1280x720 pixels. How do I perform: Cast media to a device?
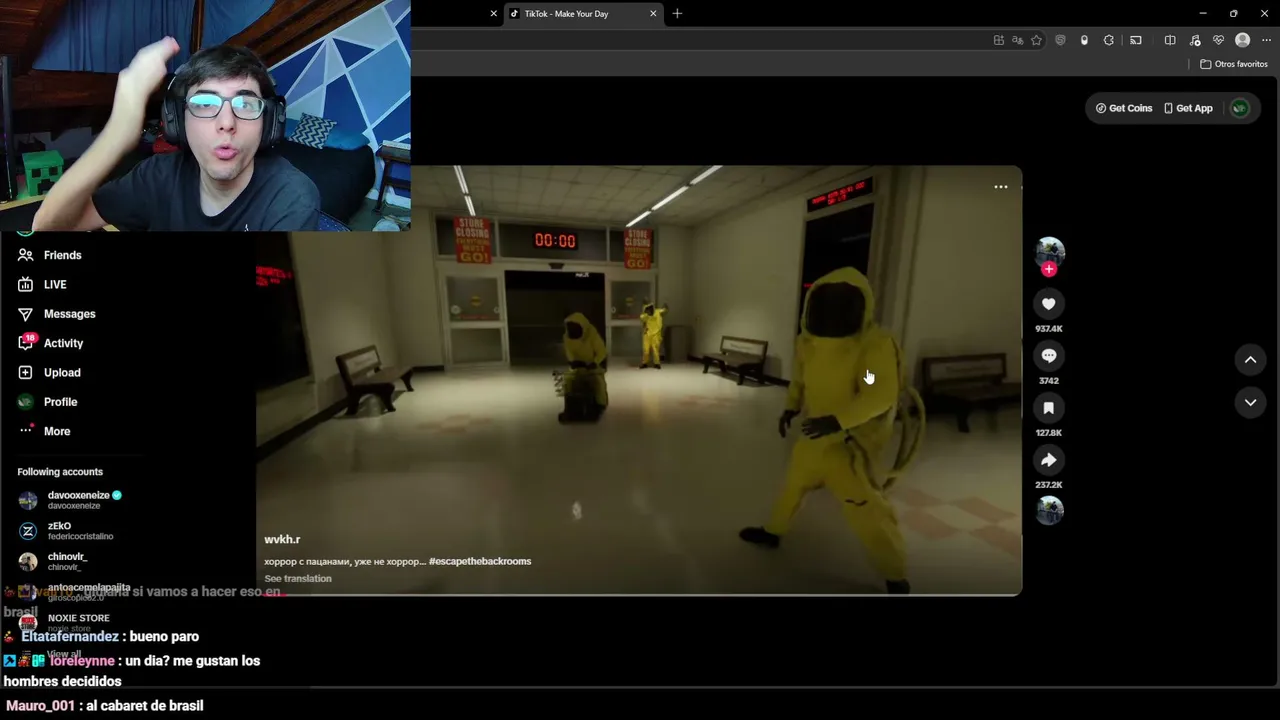pyautogui.click(x=1136, y=40)
